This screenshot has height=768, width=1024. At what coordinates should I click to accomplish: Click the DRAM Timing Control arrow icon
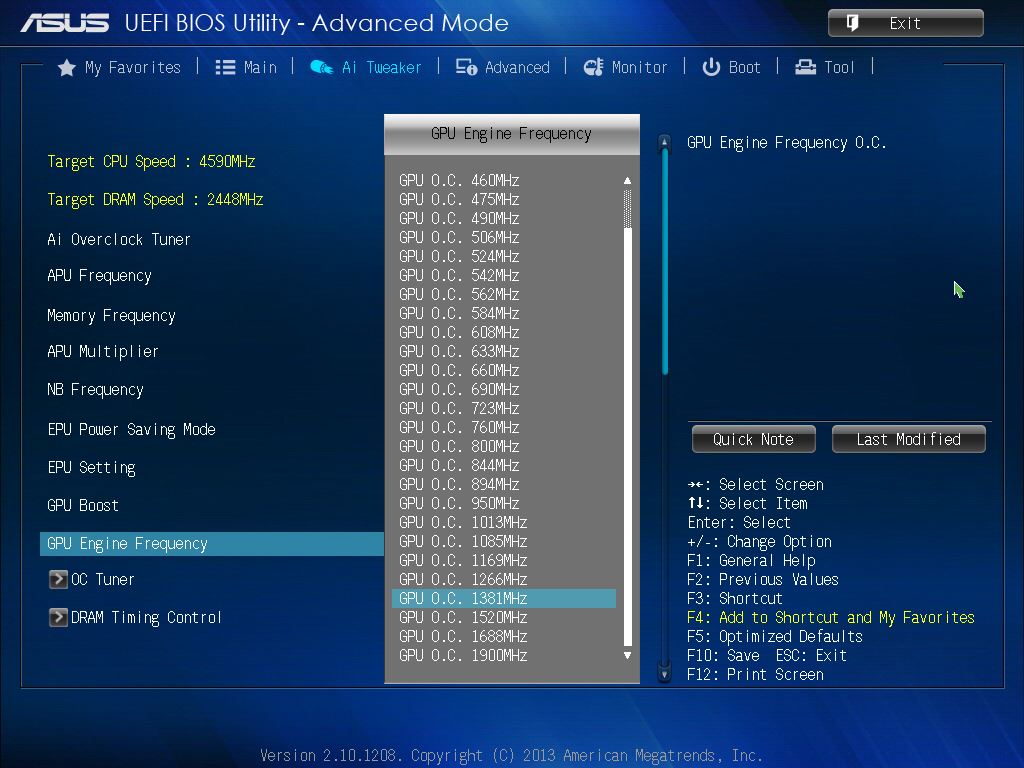58,617
